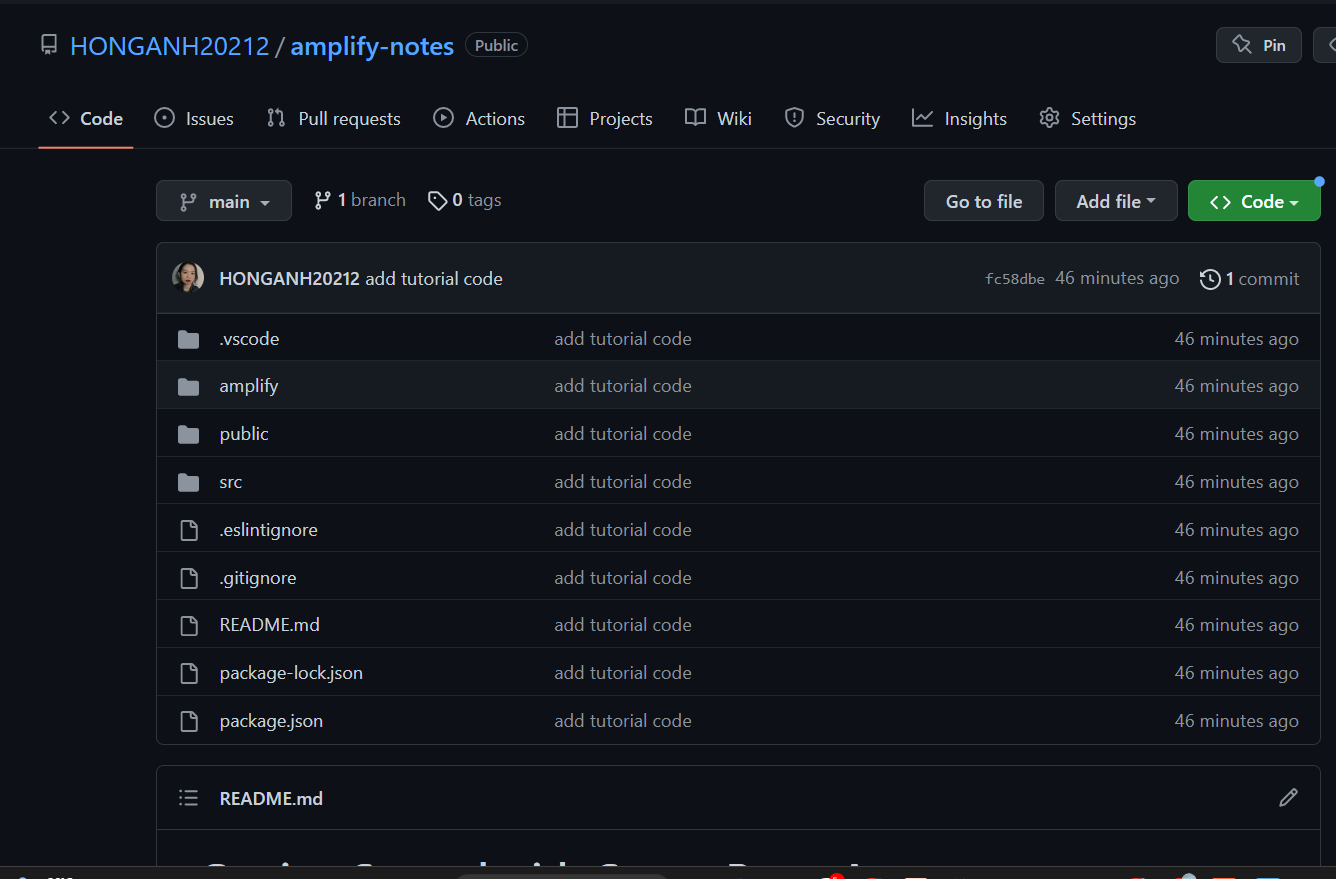Open commit fc58dbe hash link
Viewport: 1336px width, 879px height.
click(x=1014, y=279)
